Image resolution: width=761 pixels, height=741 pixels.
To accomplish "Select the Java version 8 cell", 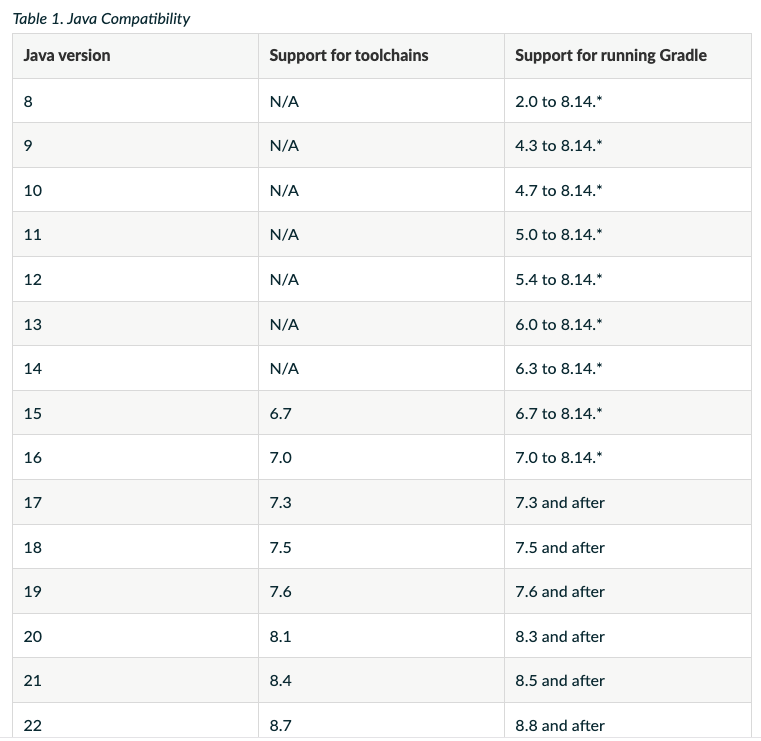I will pyautogui.click(x=29, y=101).
